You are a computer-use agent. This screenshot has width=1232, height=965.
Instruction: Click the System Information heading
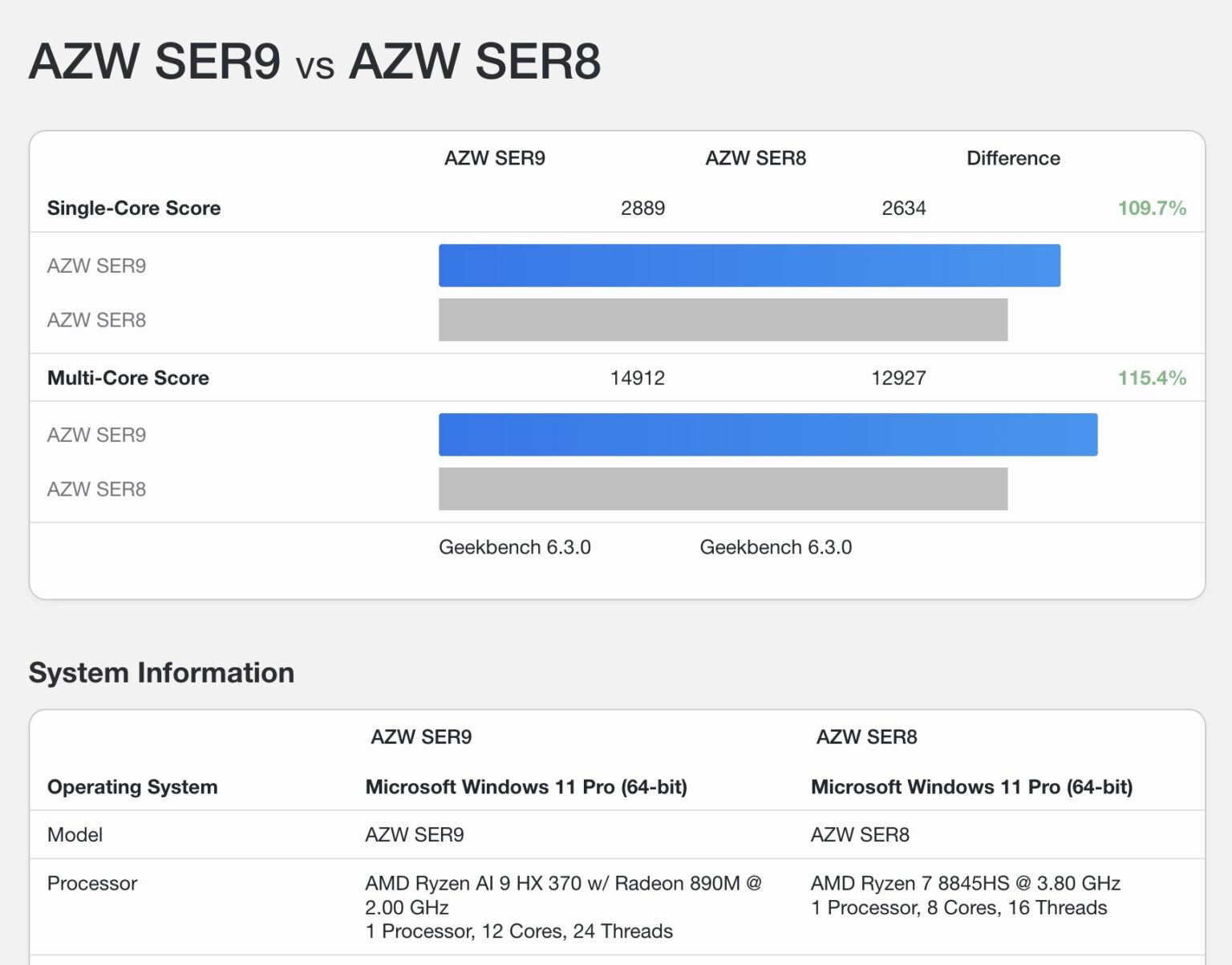161,673
